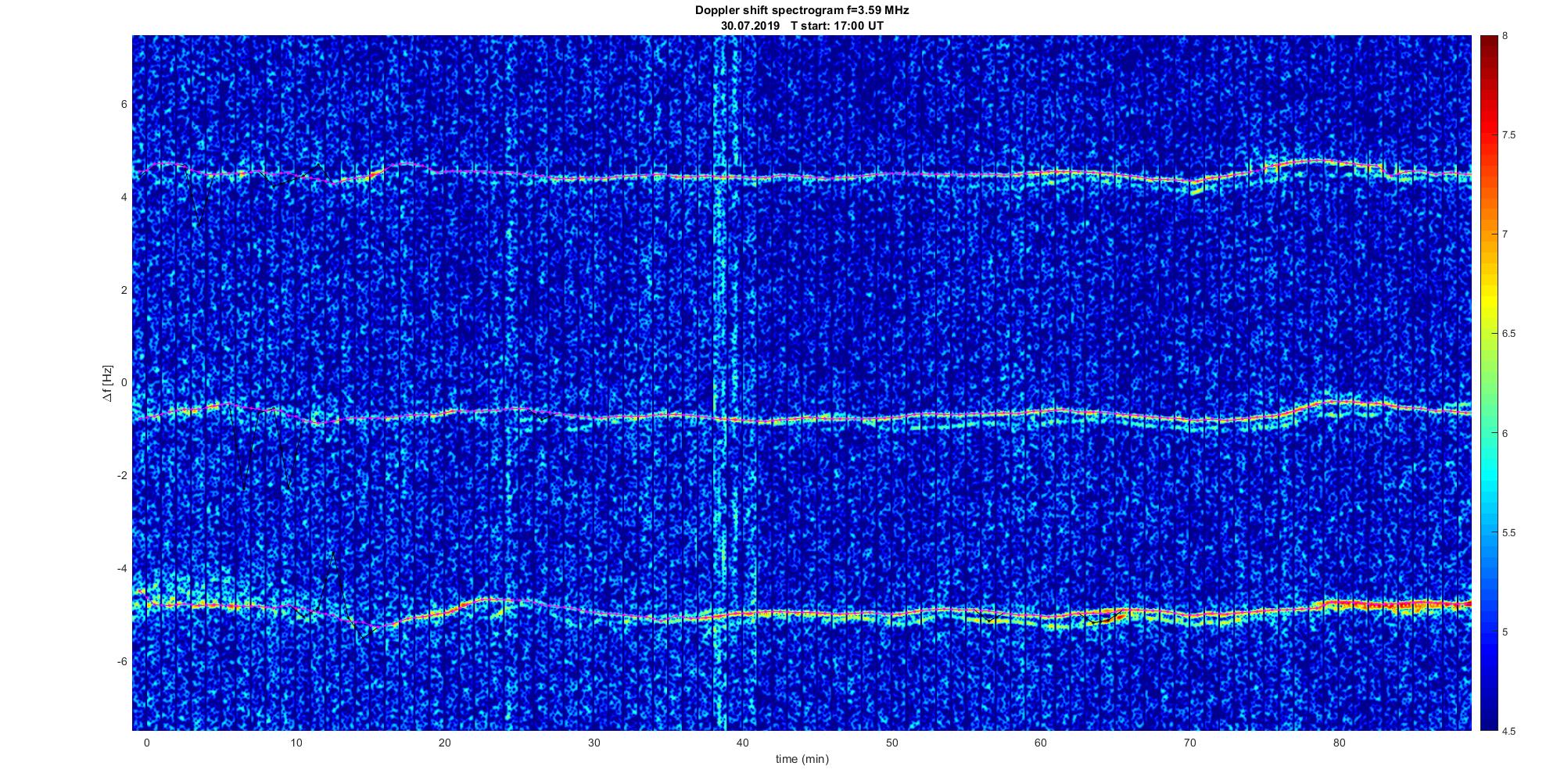Click the colorbar tick label '7'
The image size is (1564, 784).
[1505, 234]
